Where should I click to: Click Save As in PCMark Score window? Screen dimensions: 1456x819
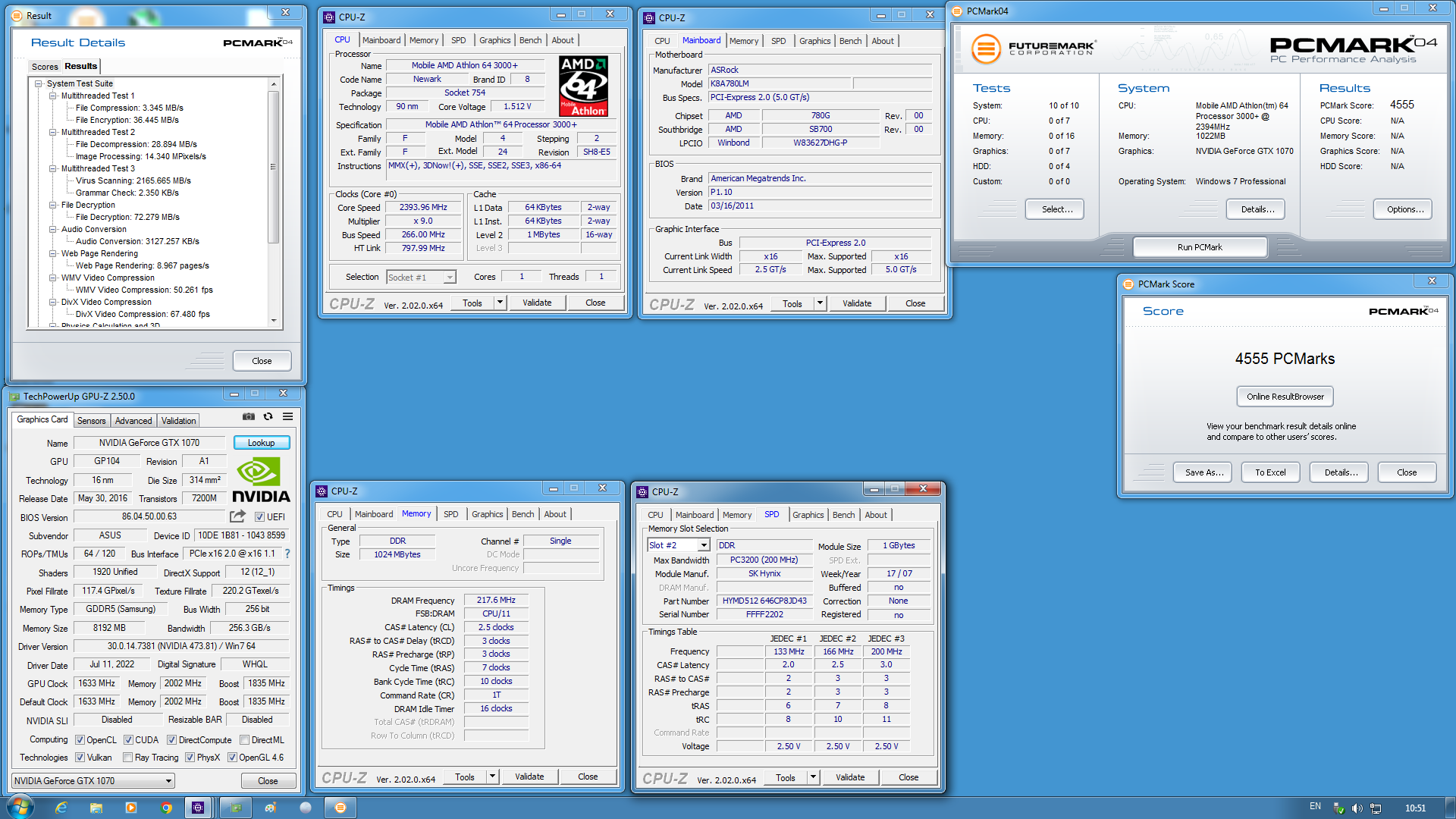point(1204,472)
